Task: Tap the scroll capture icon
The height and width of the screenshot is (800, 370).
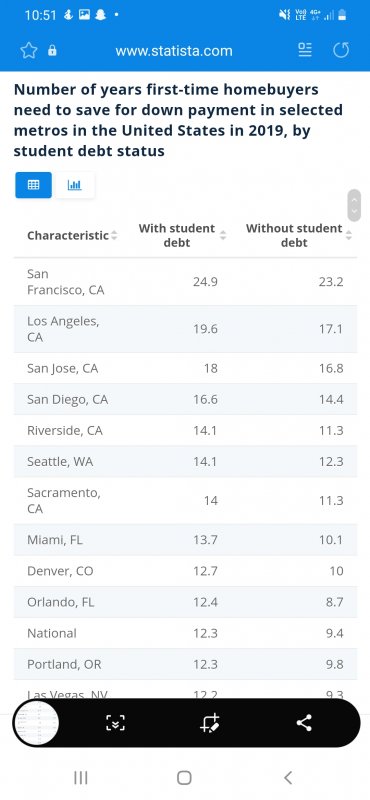Action: point(115,722)
